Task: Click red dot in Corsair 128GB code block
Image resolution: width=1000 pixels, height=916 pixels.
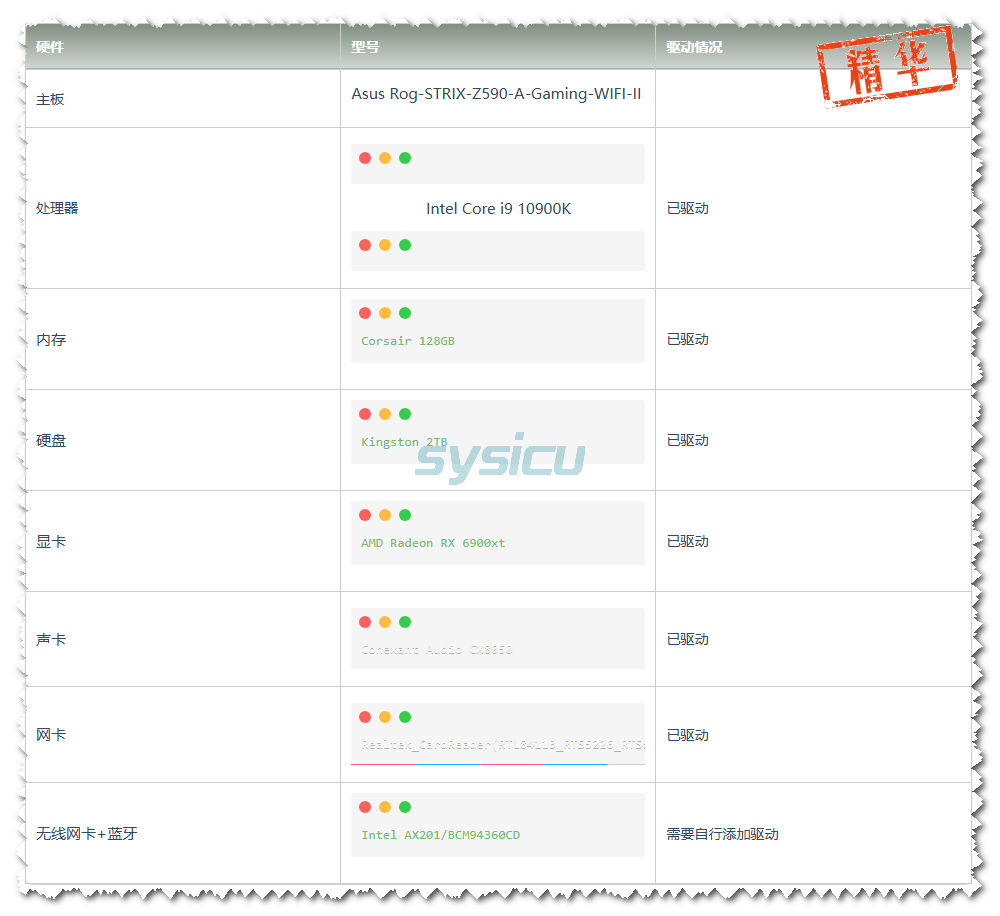Action: (x=365, y=313)
